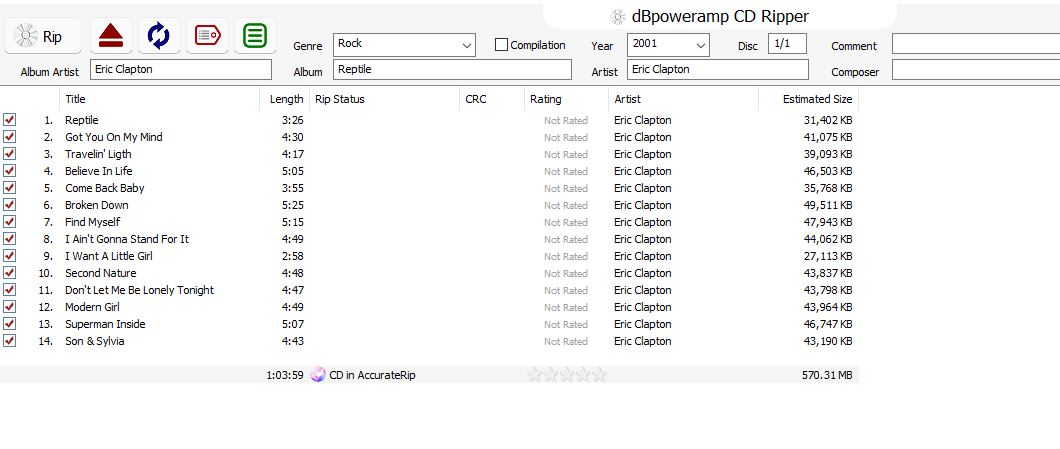Uncheck track 14 Son & Sylvia
The width and height of the screenshot is (1060, 449).
[x=10, y=341]
